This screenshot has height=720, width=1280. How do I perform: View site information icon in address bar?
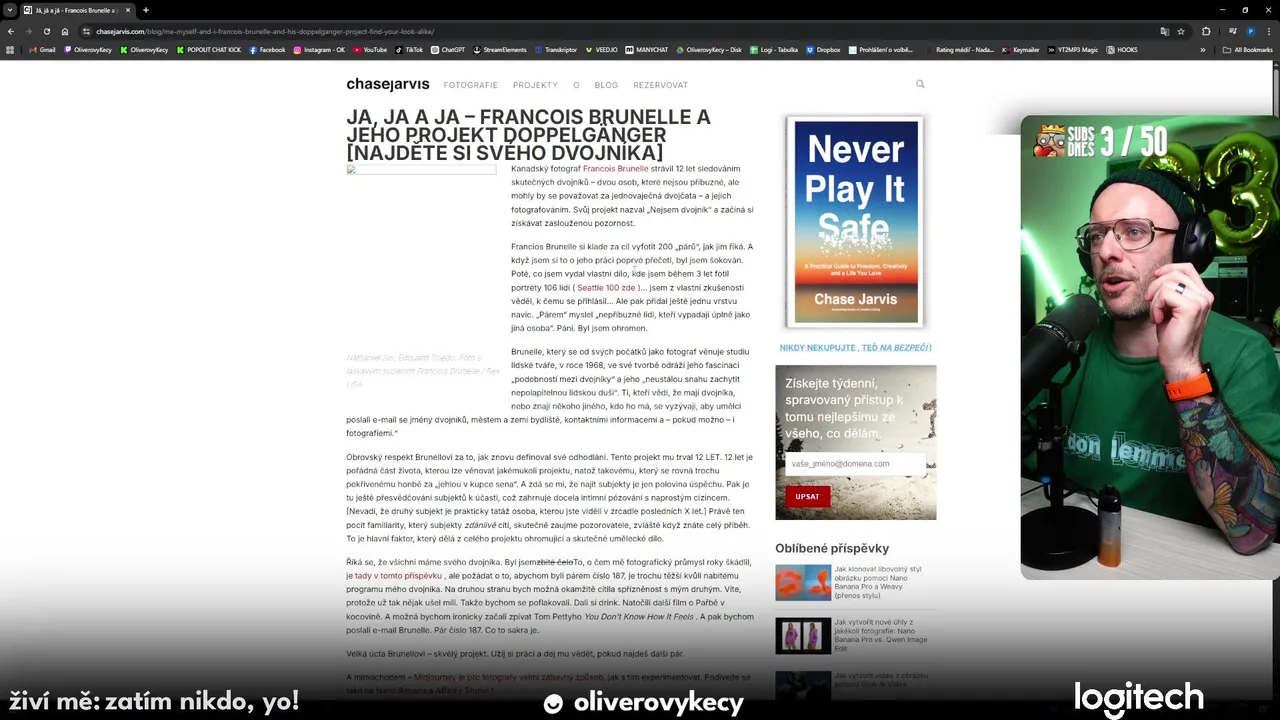click(87, 31)
